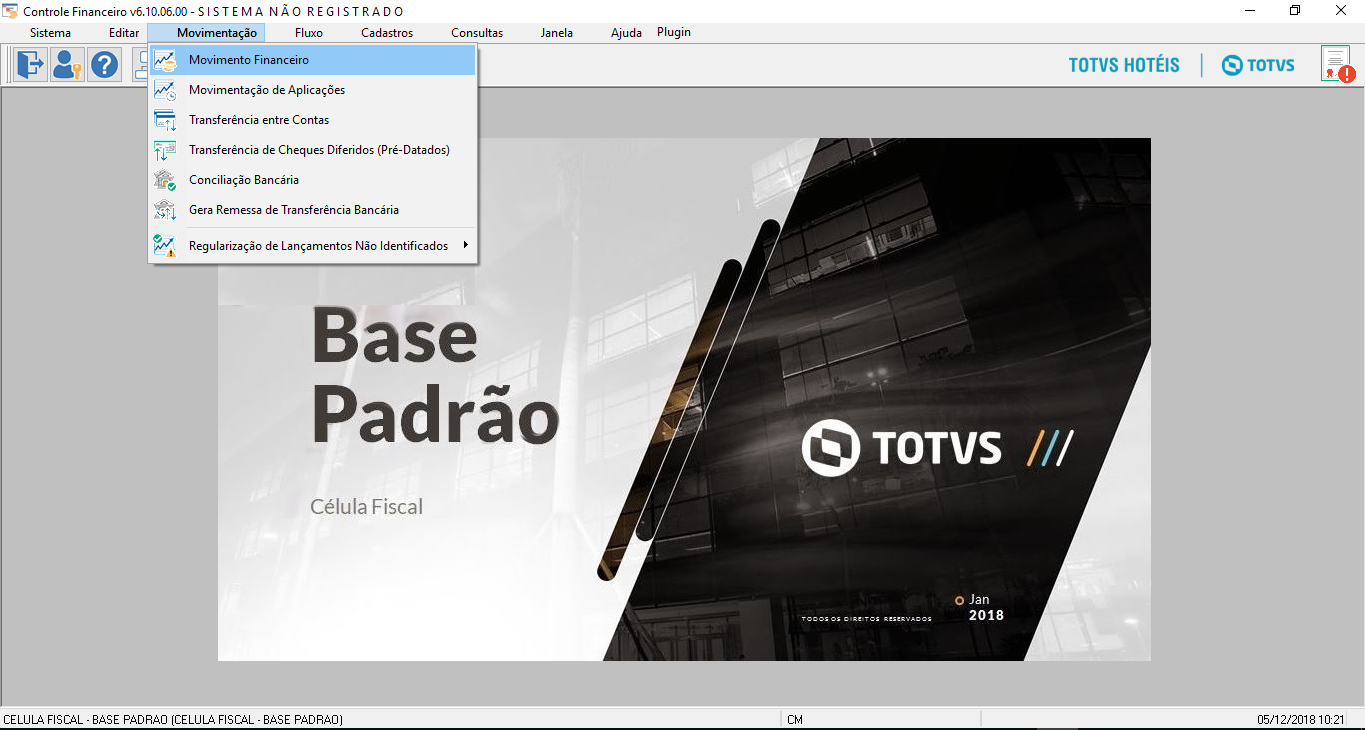Open the Consultas menu

click(477, 33)
